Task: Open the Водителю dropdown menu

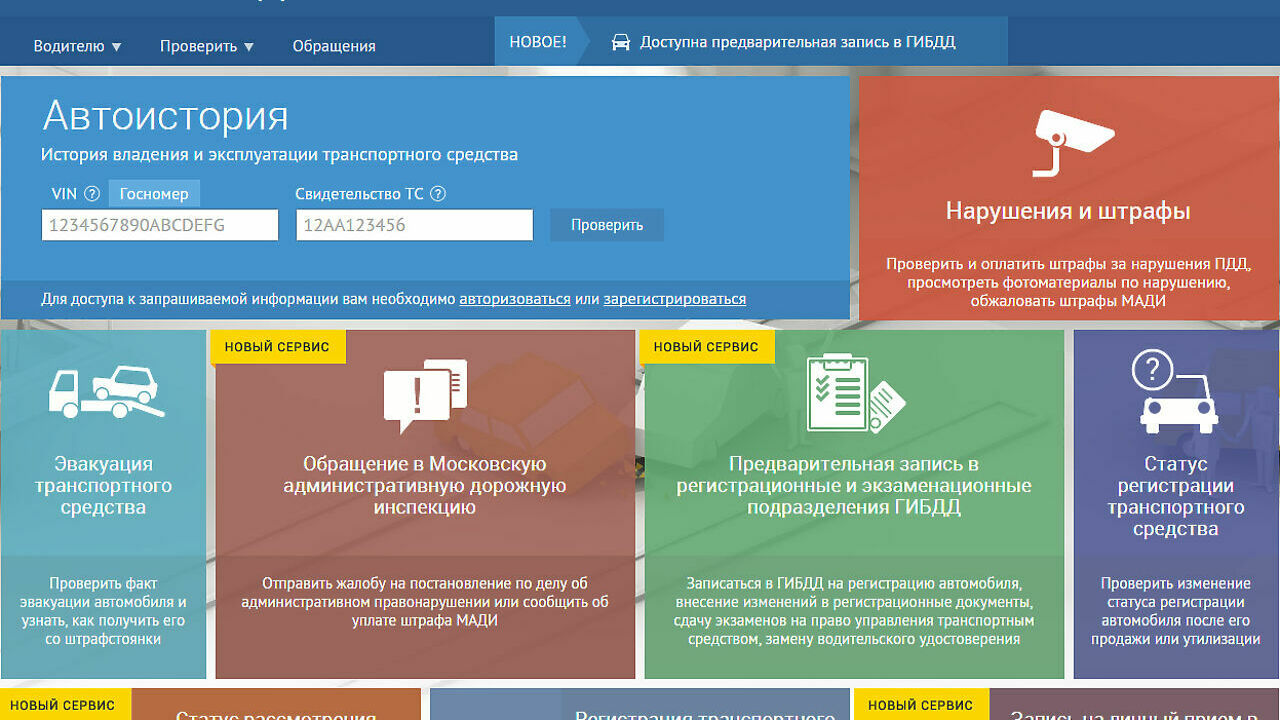Action: [x=77, y=46]
